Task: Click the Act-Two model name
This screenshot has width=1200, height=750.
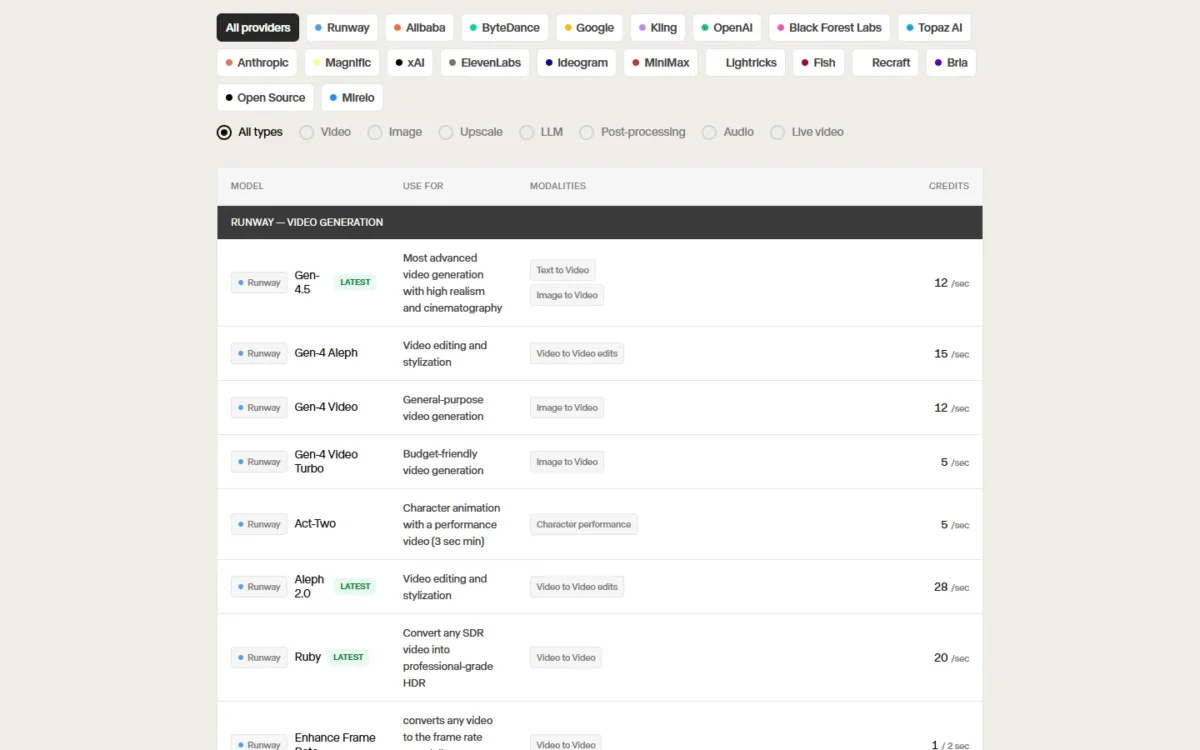Action: 315,524
